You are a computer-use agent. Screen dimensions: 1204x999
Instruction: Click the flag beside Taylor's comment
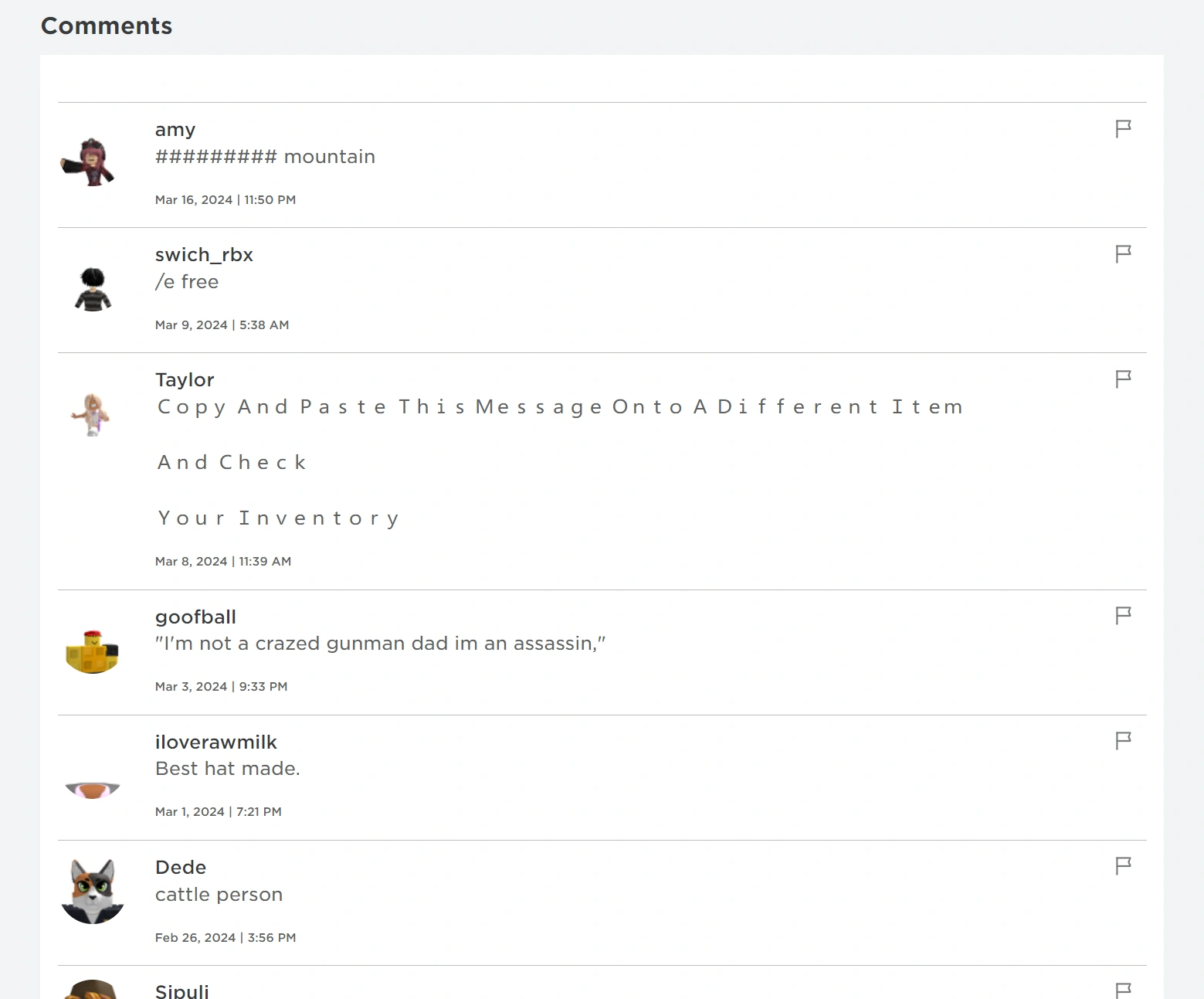(1123, 379)
